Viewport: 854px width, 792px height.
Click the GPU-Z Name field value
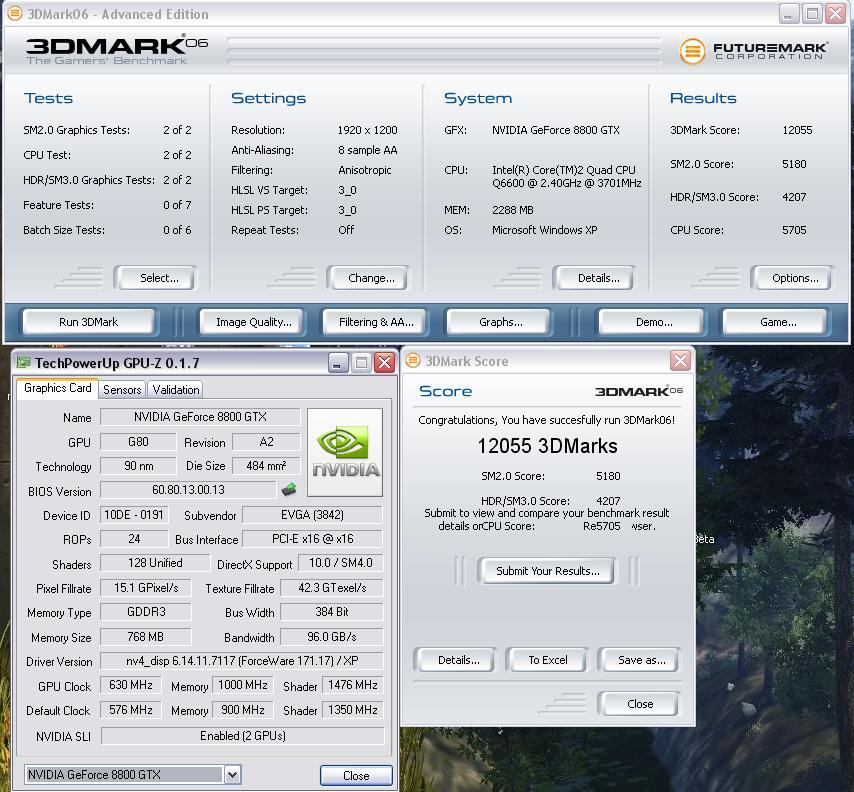tap(200, 417)
